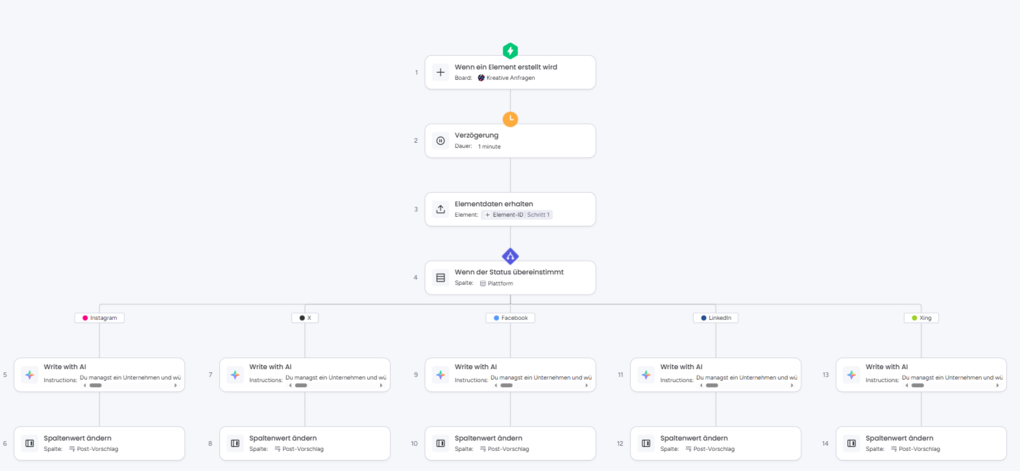Click the table icon in status step 4
The width and height of the screenshot is (1020, 471).
(440, 278)
